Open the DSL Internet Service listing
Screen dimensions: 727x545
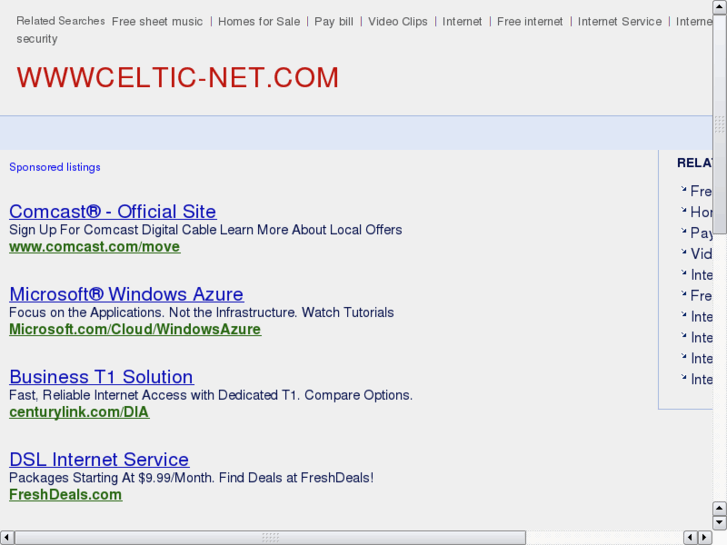click(x=99, y=459)
